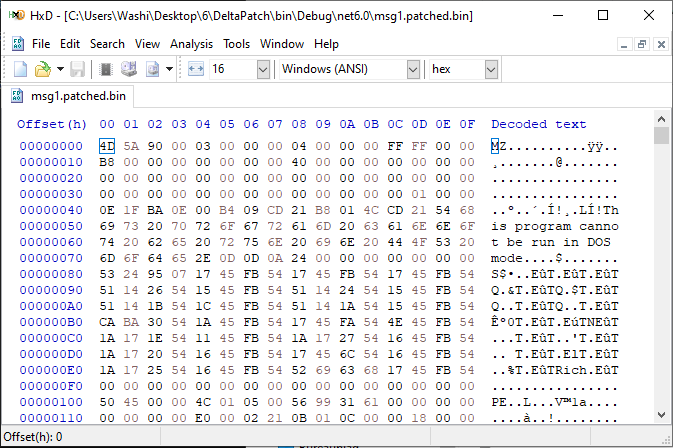This screenshot has width=673, height=448.
Task: Click decoded text 'is program canno'
Action: click(x=555, y=226)
